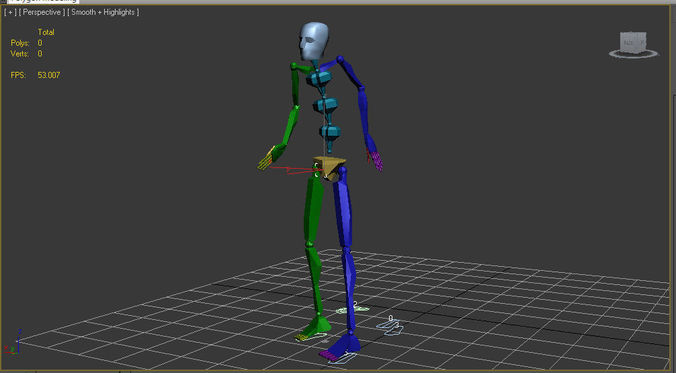The image size is (676, 373).
Task: Select the top teal spine segment
Action: click(319, 78)
